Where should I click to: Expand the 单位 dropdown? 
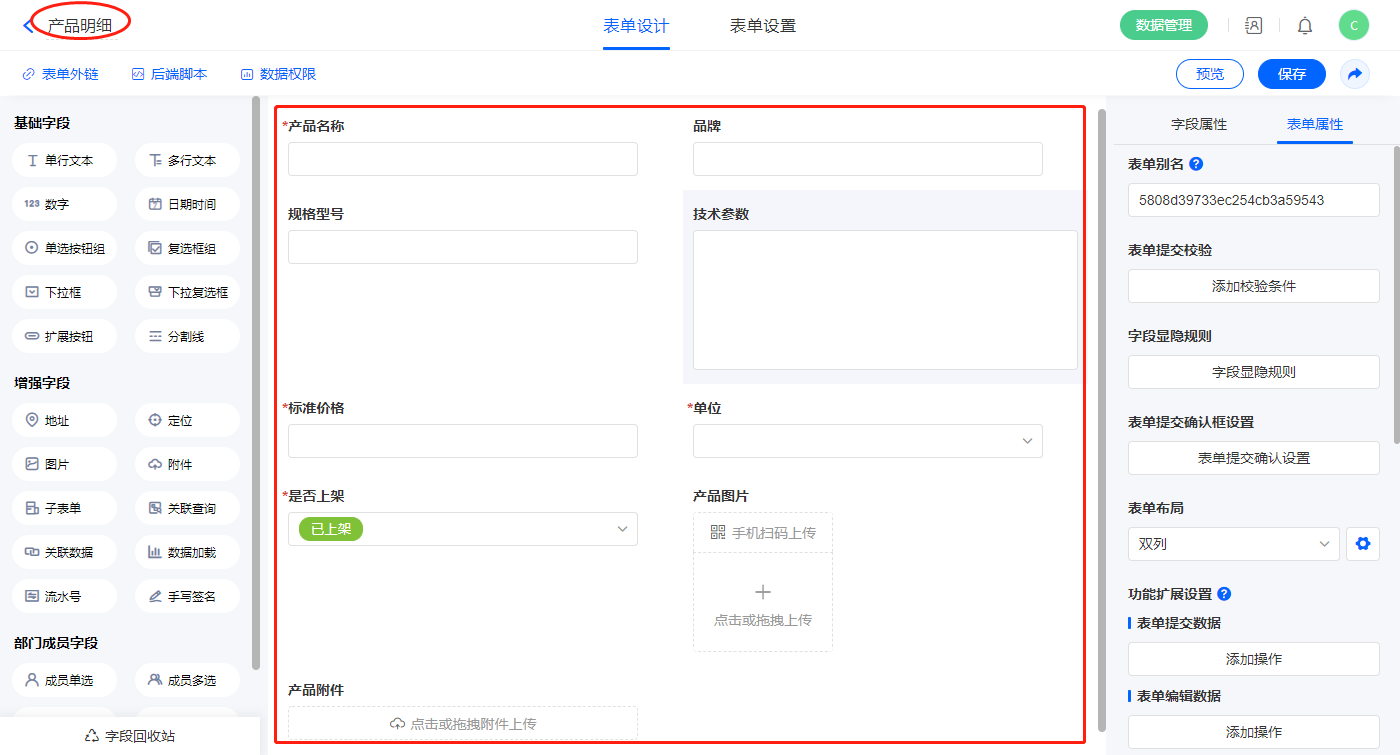tap(867, 441)
